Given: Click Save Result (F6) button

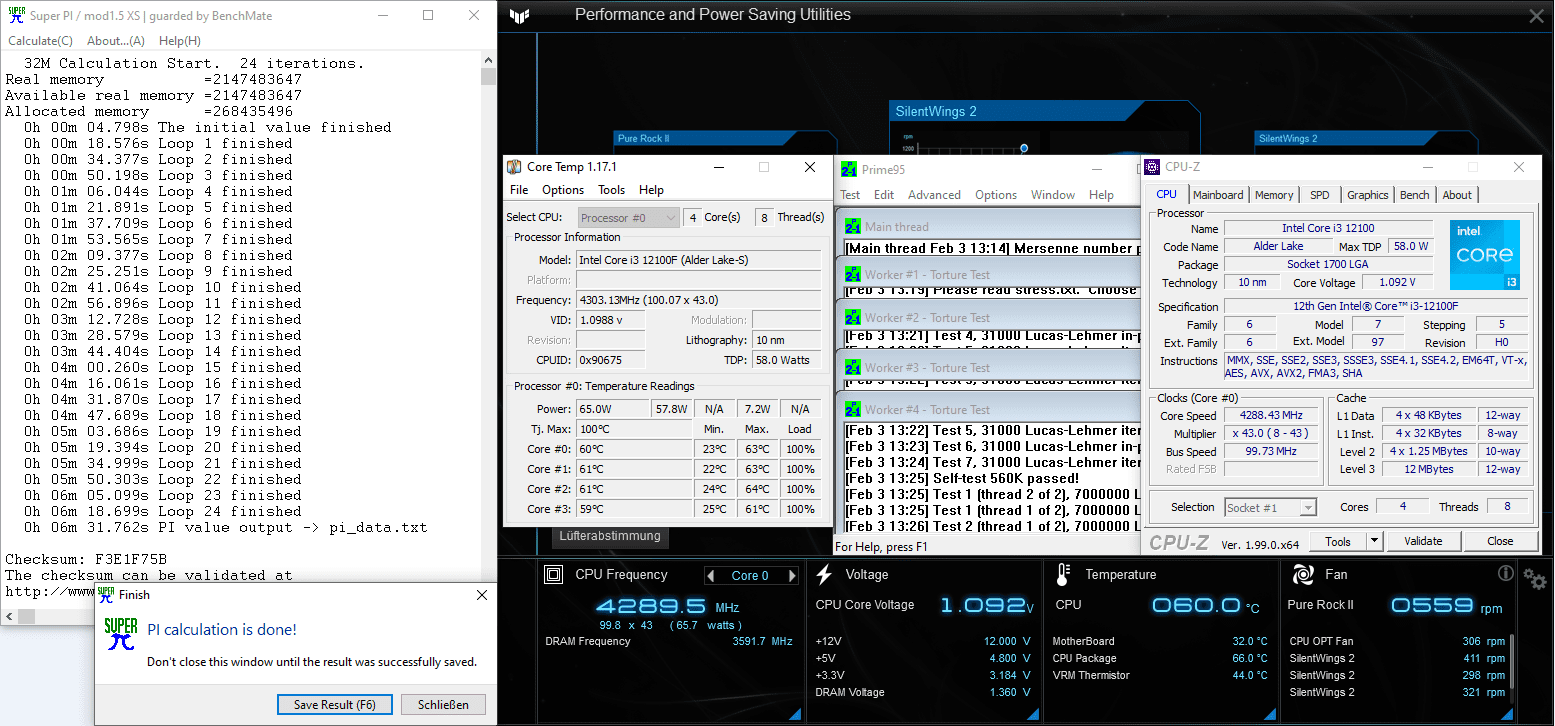Looking at the screenshot, I should point(335,704).
